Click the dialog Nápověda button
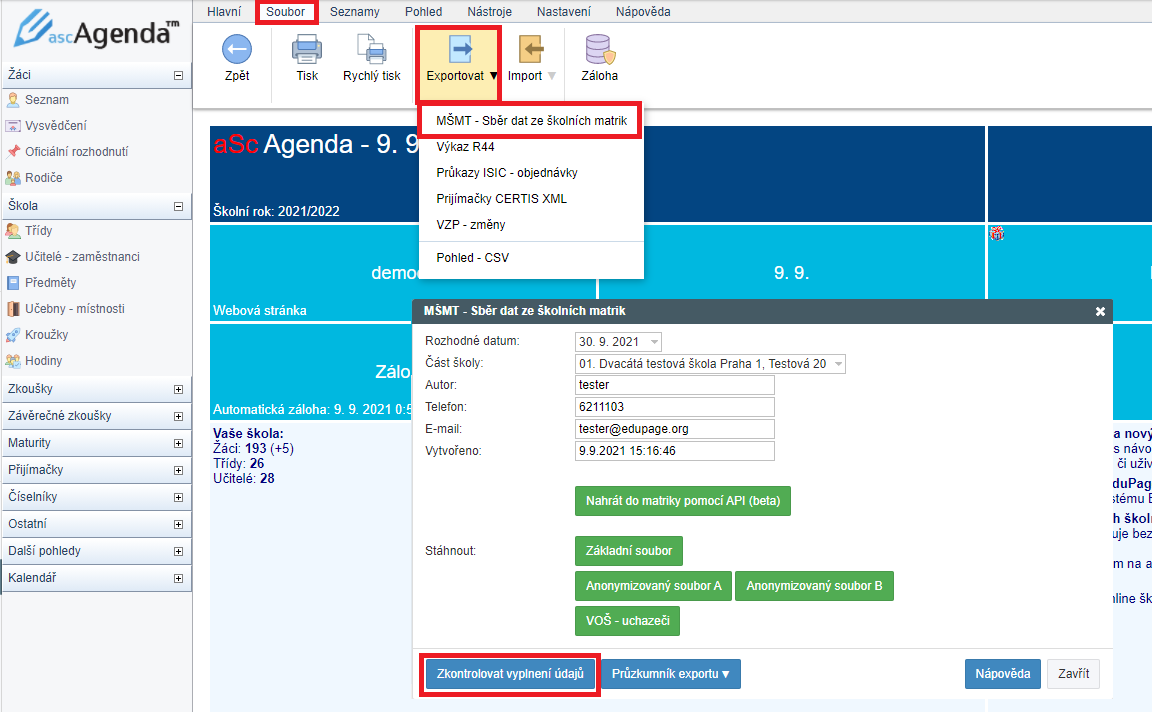 pyautogui.click(x=1003, y=674)
